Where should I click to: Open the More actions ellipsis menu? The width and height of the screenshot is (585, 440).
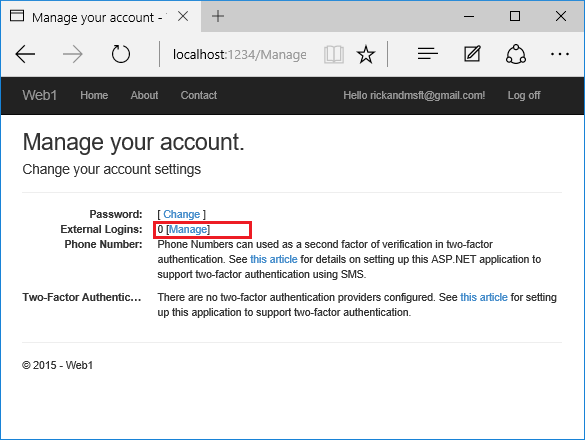[560, 54]
